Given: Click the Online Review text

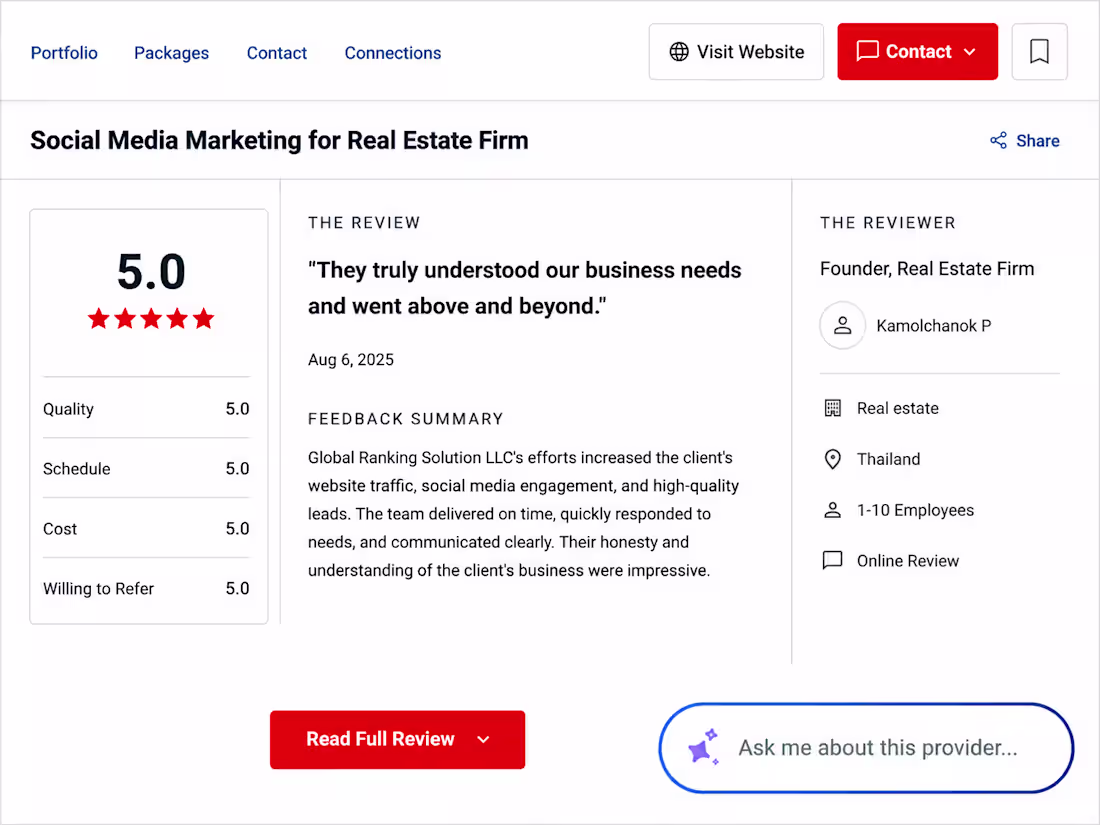Looking at the screenshot, I should pyautogui.click(x=907, y=561).
